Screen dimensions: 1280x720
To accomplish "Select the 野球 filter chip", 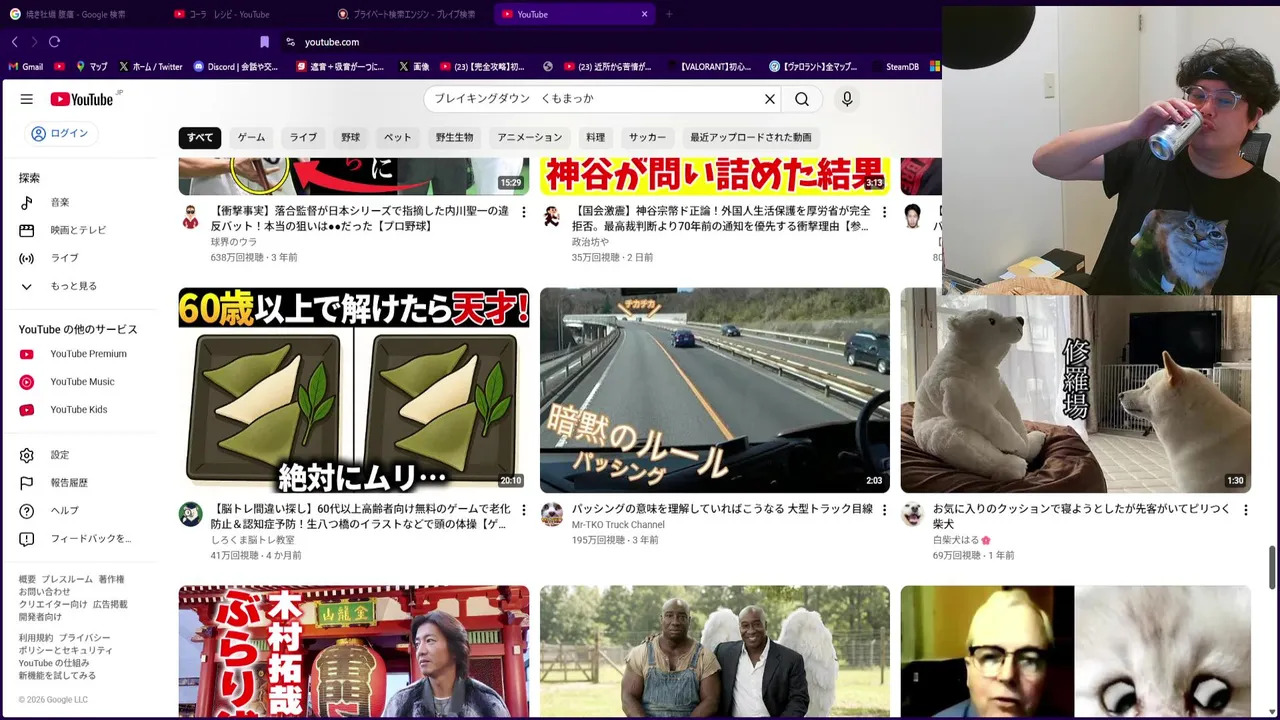I will point(350,137).
